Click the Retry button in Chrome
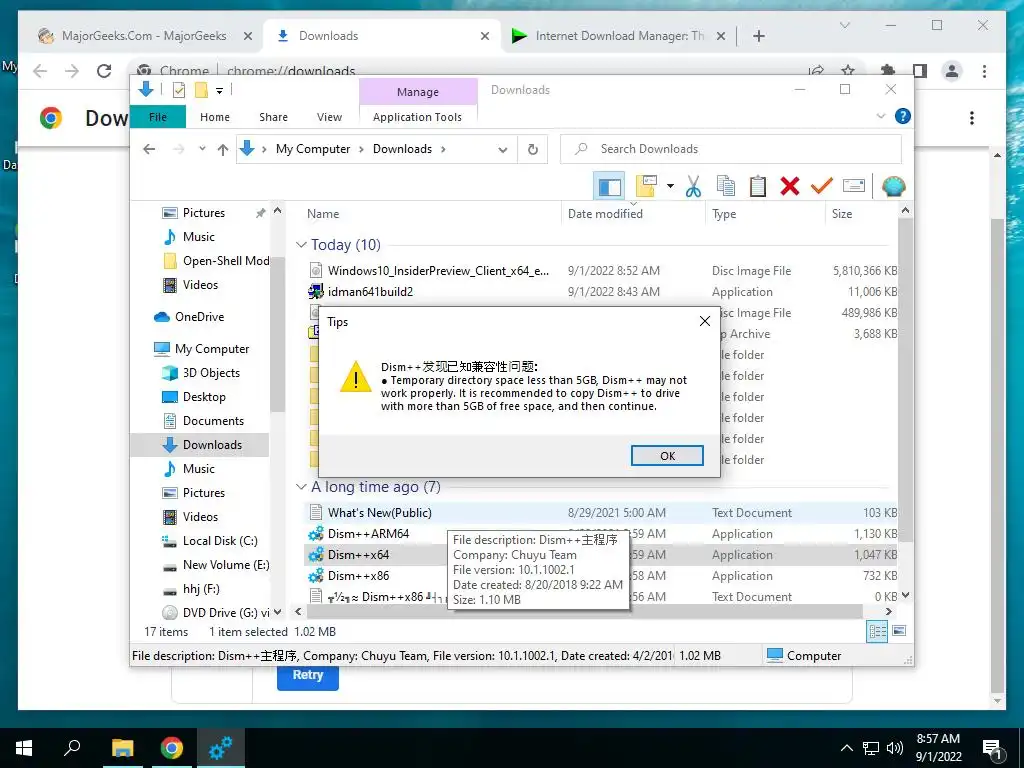 tap(308, 676)
